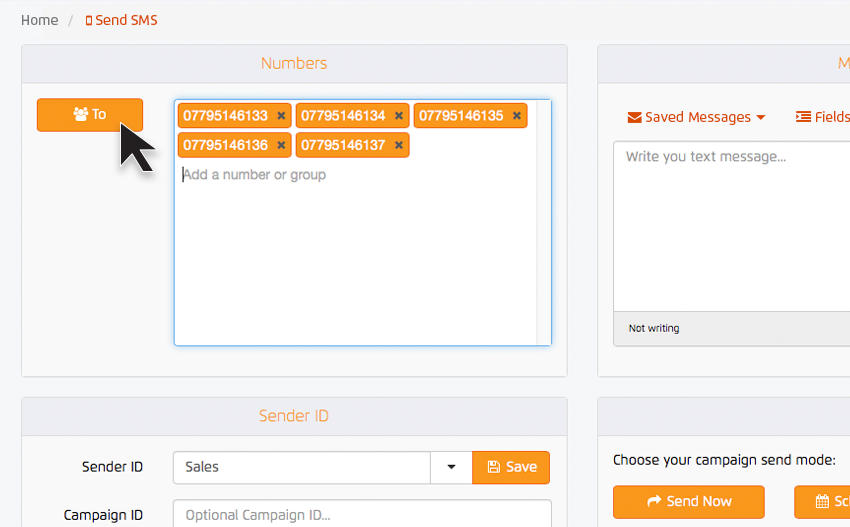Click the Campaign ID label
This screenshot has width=850, height=527.
click(x=103, y=515)
